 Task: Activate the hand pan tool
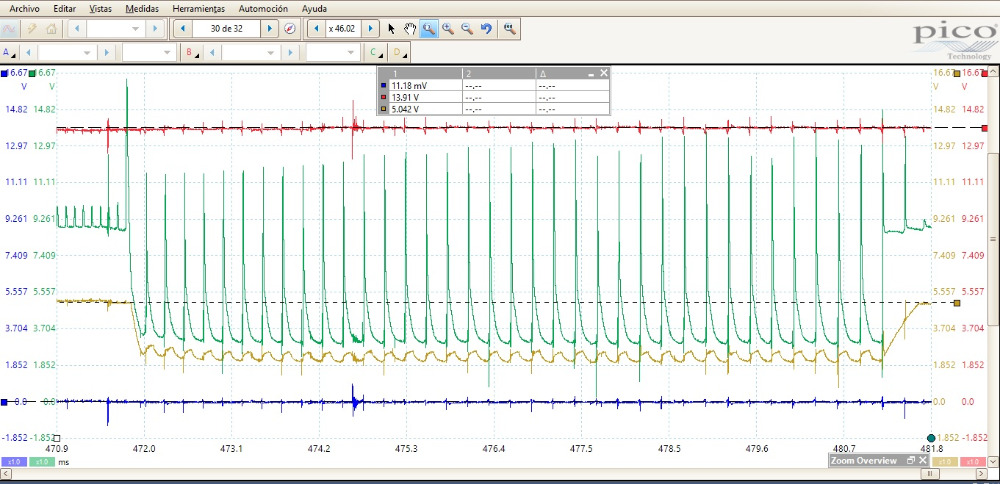(x=409, y=29)
